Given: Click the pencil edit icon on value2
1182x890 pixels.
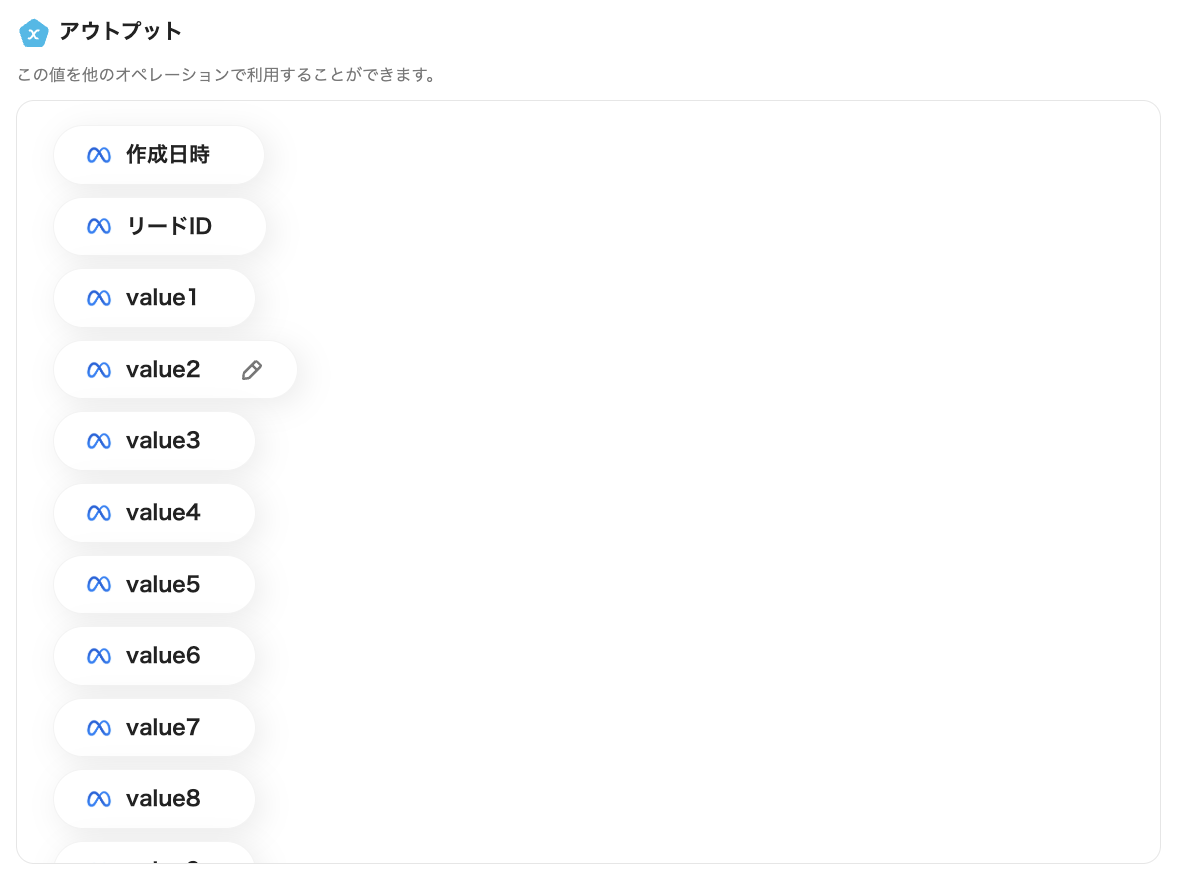Looking at the screenshot, I should 252,370.
